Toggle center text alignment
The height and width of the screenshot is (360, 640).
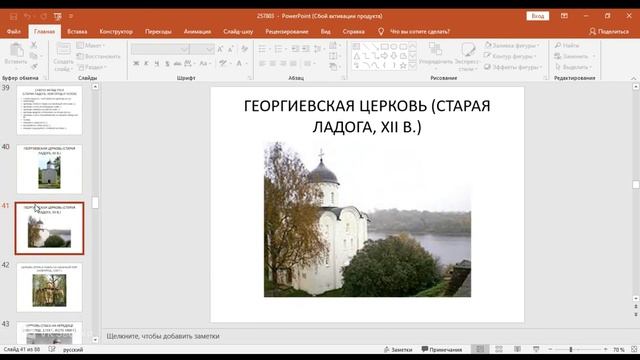point(272,64)
